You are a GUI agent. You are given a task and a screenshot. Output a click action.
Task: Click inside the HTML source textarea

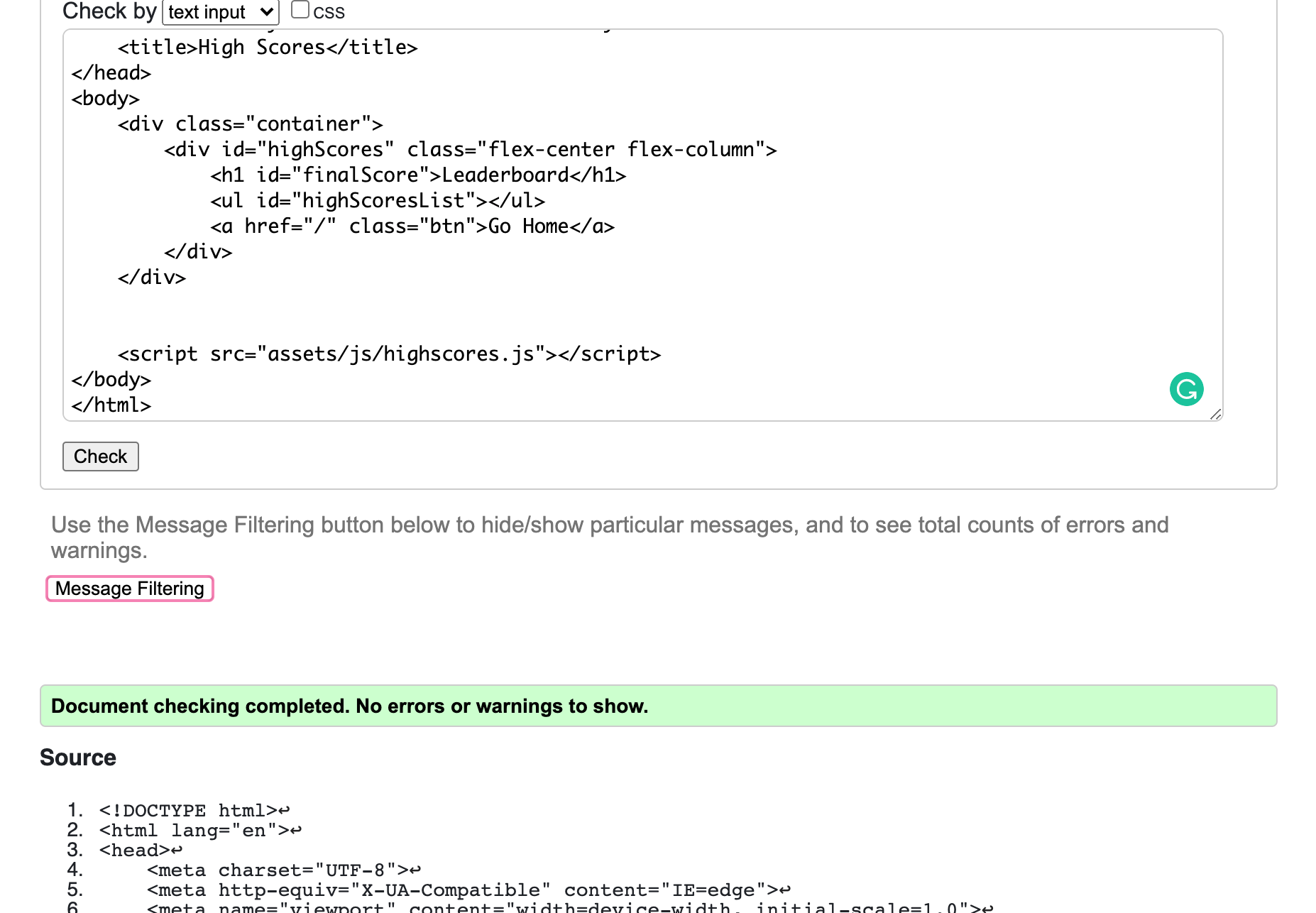click(x=642, y=225)
